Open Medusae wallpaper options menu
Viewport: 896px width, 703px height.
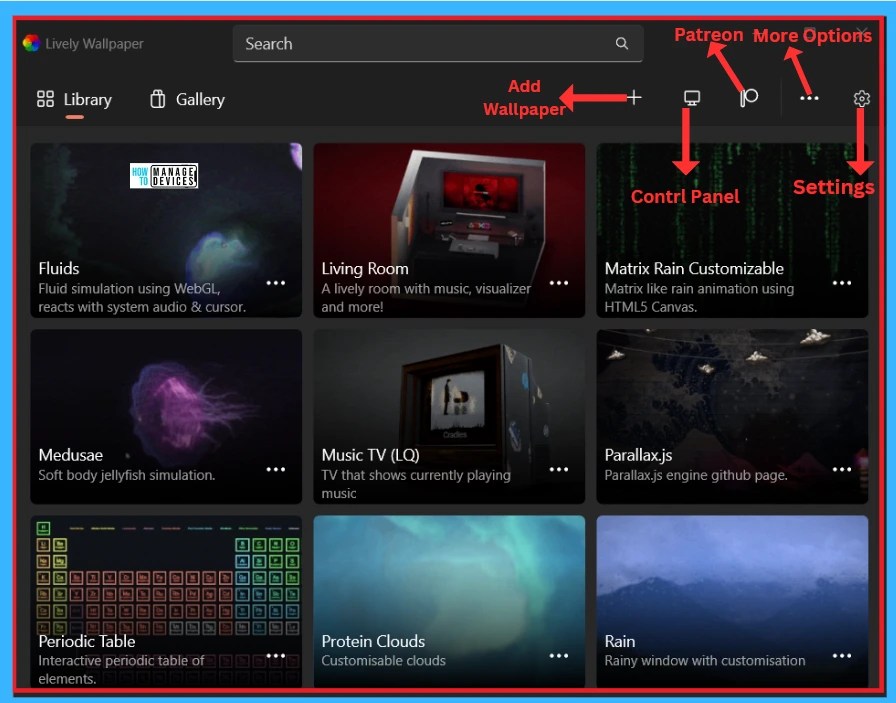(276, 469)
